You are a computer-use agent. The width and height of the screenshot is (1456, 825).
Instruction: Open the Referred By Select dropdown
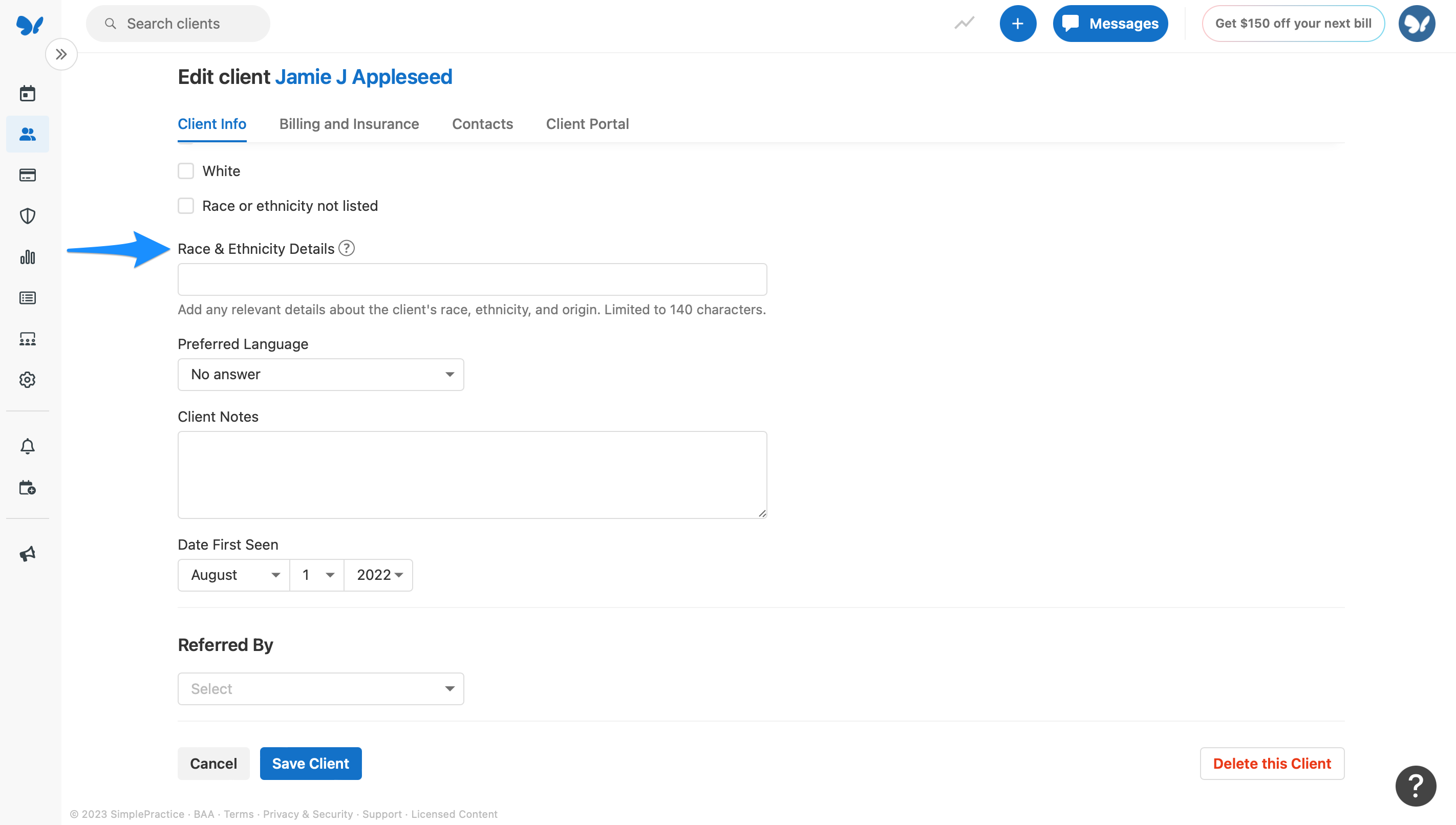320,688
